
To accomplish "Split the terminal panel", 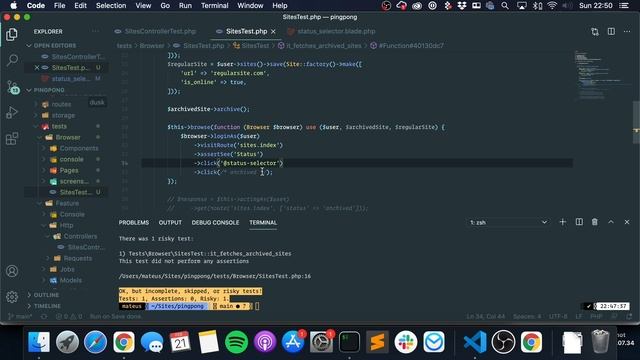I will [579, 222].
